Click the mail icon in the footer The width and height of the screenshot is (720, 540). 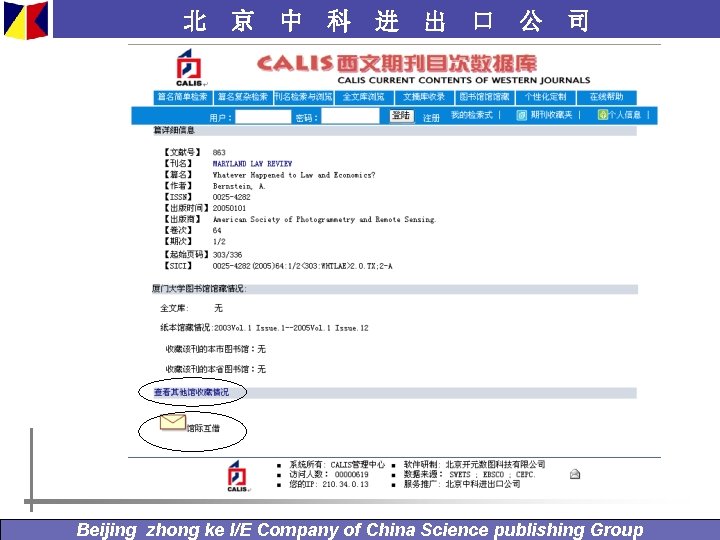coord(574,474)
